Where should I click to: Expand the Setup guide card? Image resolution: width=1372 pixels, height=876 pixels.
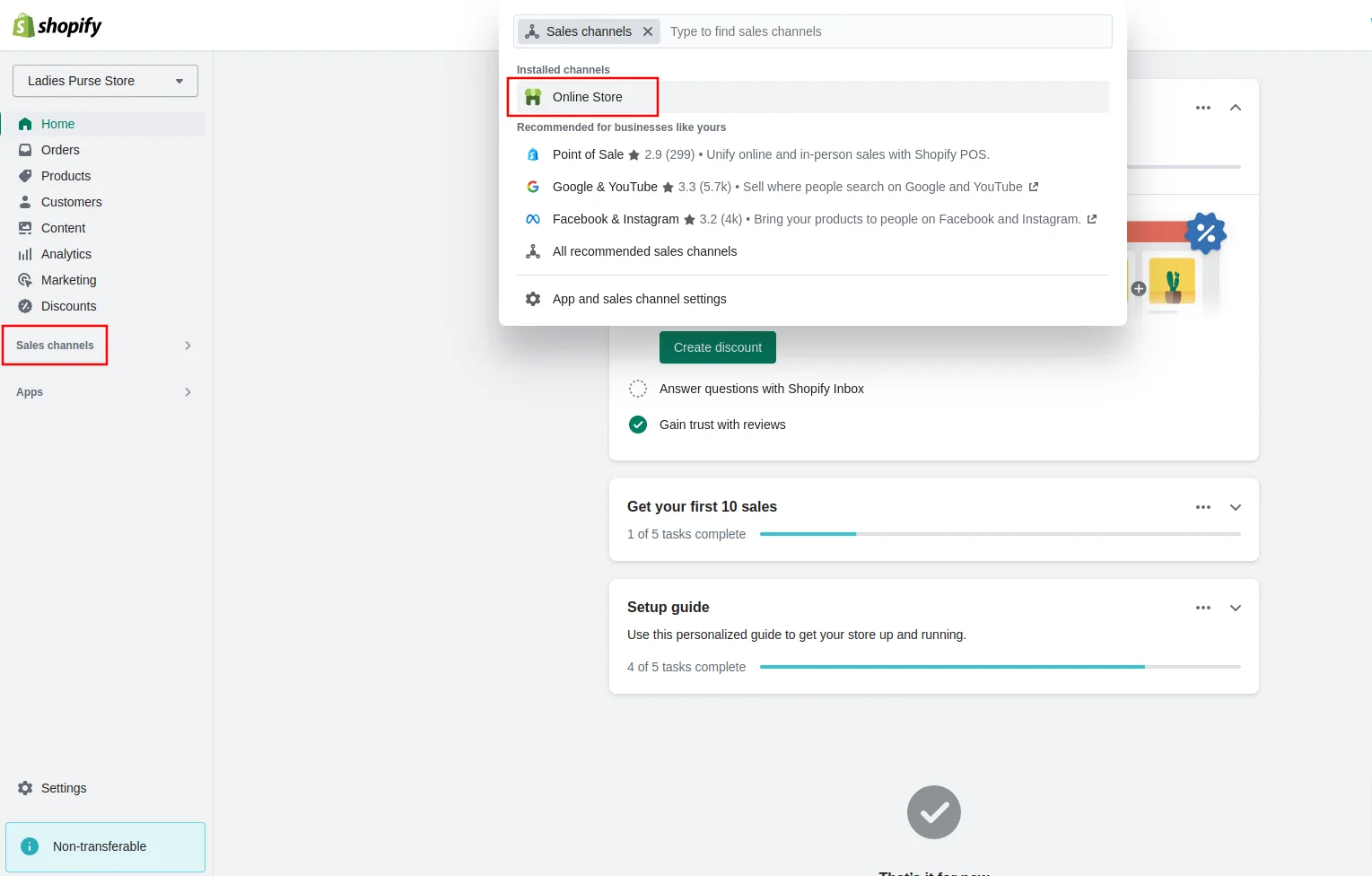click(1236, 608)
